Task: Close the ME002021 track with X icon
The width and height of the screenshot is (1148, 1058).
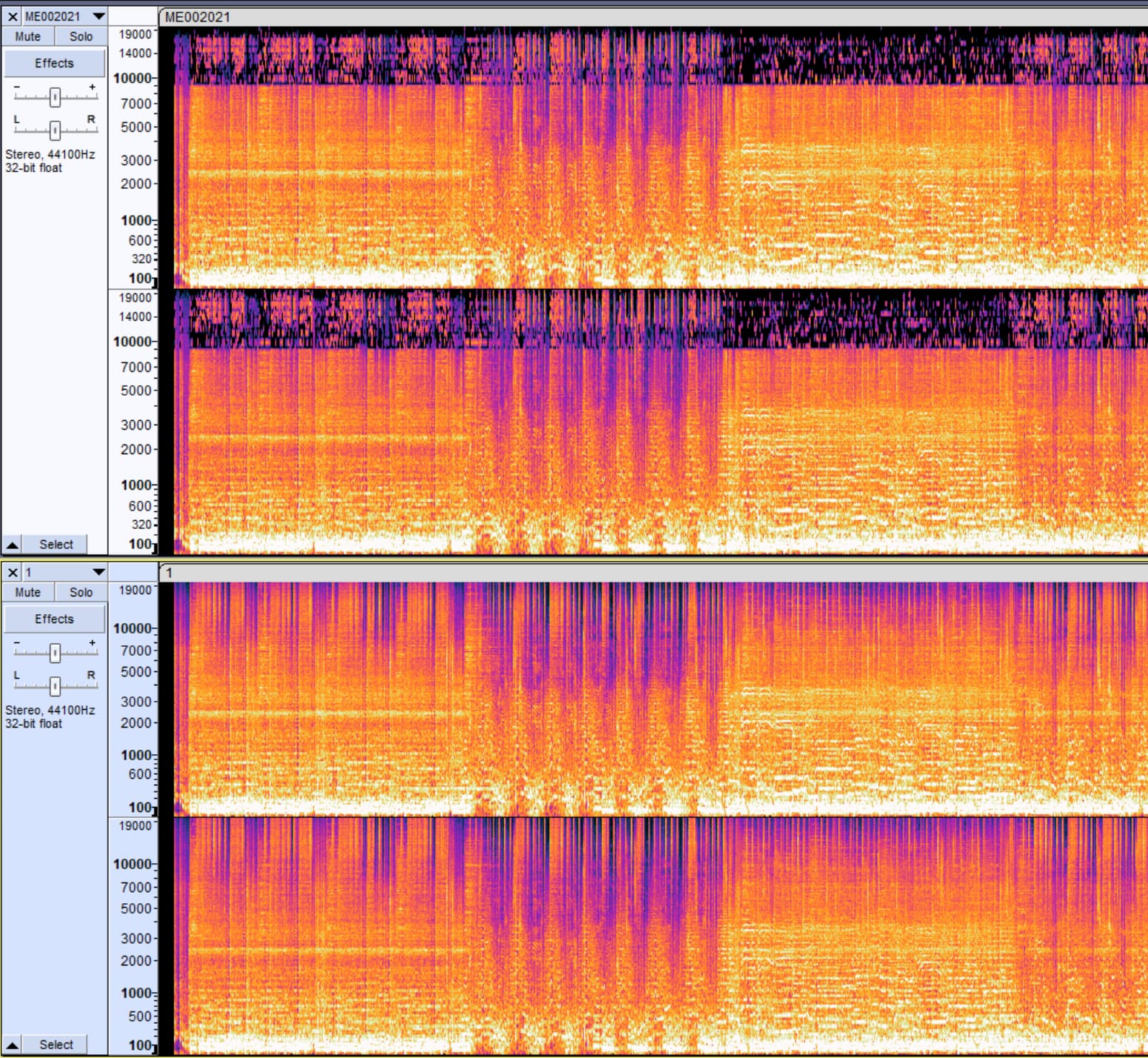Action: point(13,16)
